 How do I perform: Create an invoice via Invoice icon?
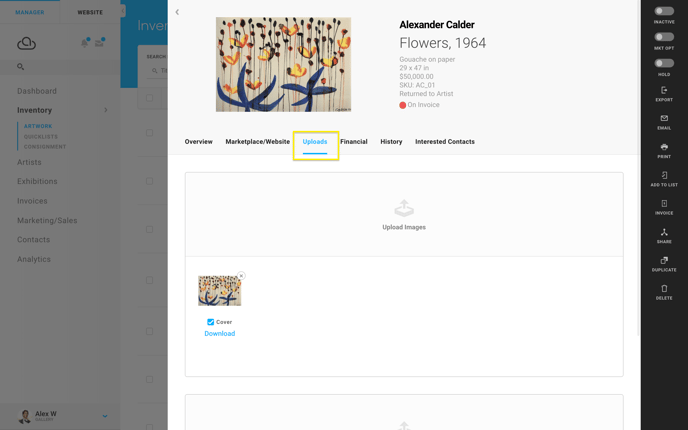[x=664, y=204]
